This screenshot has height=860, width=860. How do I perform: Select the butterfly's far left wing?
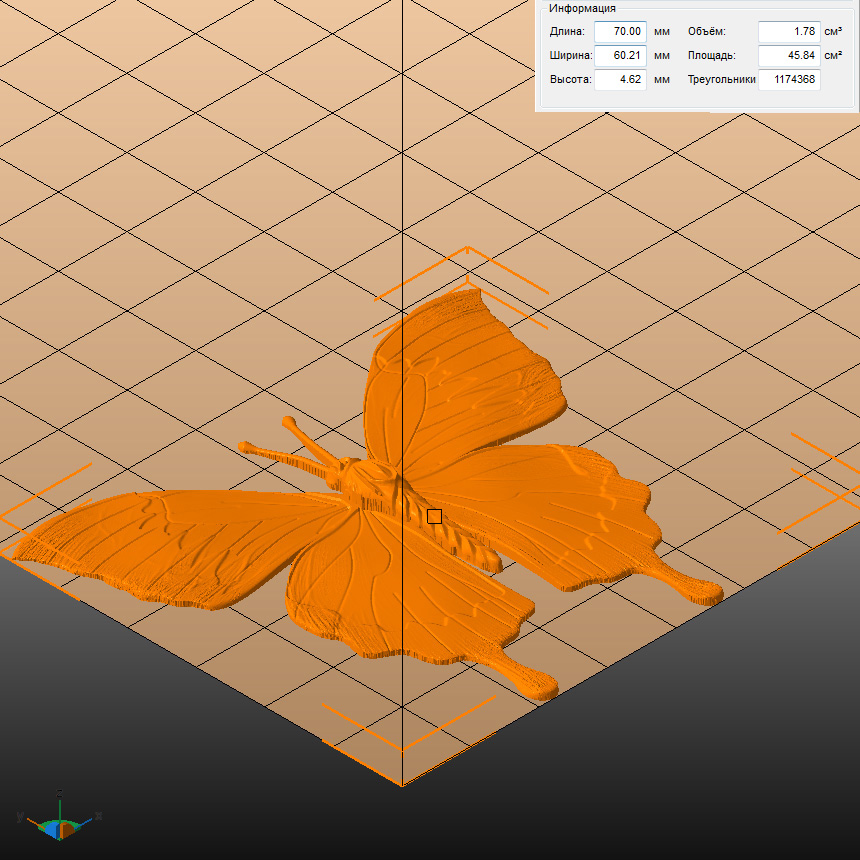150,545
